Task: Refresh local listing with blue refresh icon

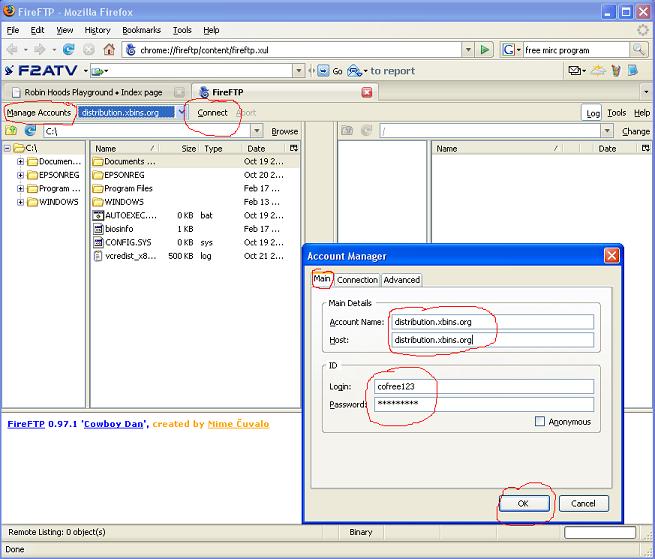Action: point(30,131)
